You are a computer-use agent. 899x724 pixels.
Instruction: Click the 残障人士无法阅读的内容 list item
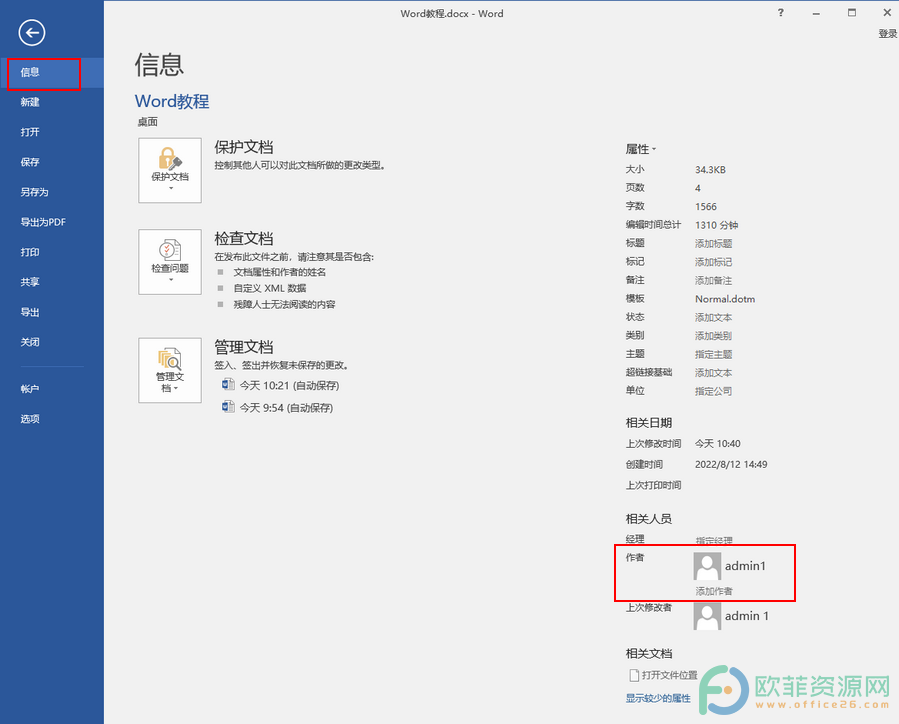[284, 304]
